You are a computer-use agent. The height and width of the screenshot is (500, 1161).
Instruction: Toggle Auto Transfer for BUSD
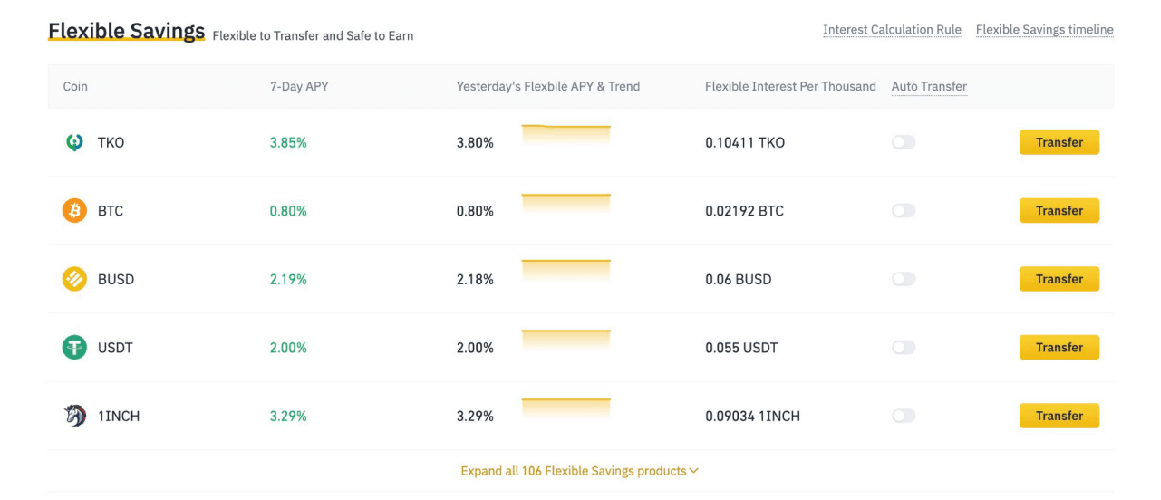point(903,279)
